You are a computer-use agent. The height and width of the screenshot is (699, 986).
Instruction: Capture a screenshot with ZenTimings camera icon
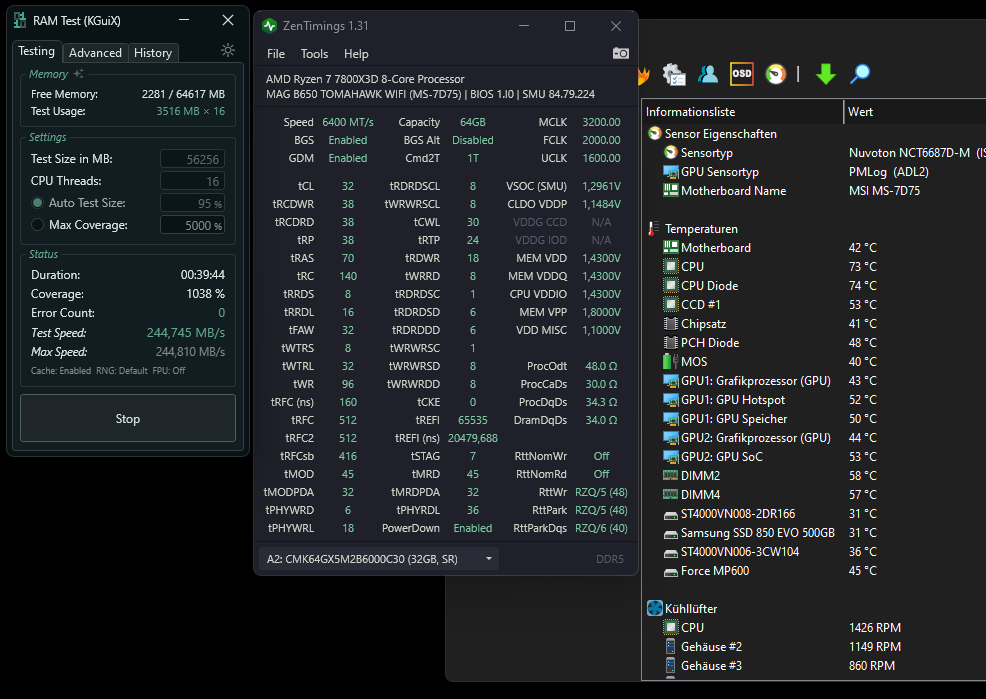(620, 54)
